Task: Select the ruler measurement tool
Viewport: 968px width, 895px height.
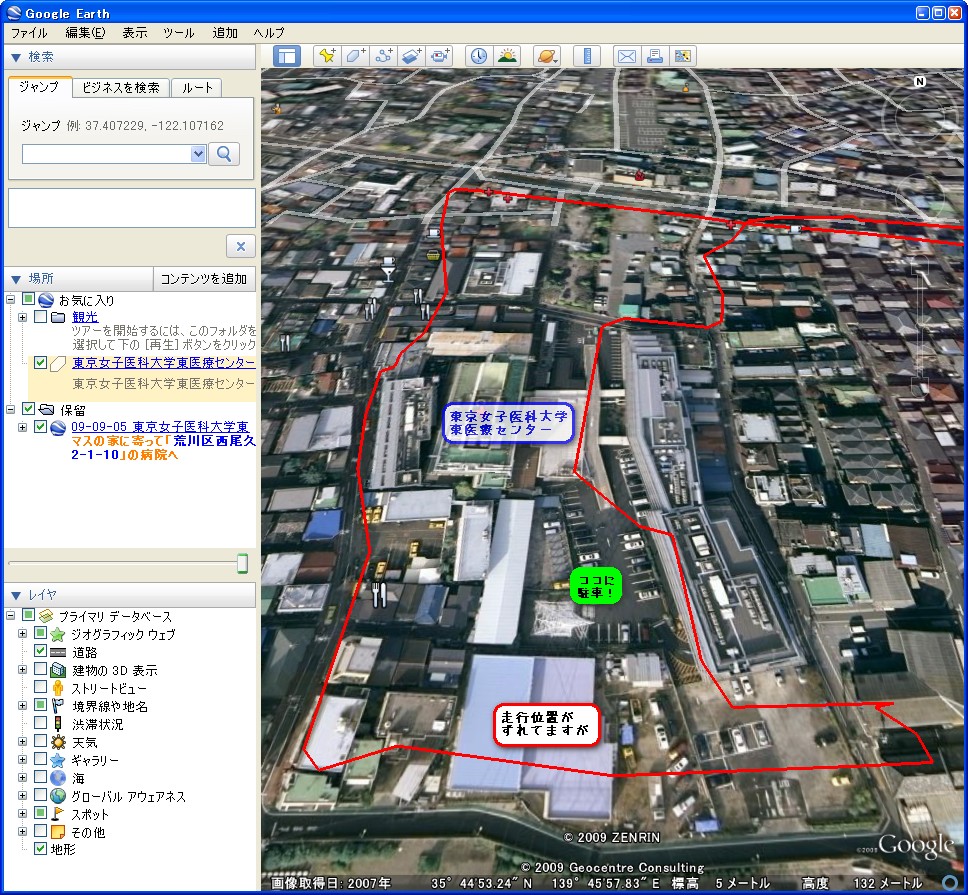Action: click(587, 56)
